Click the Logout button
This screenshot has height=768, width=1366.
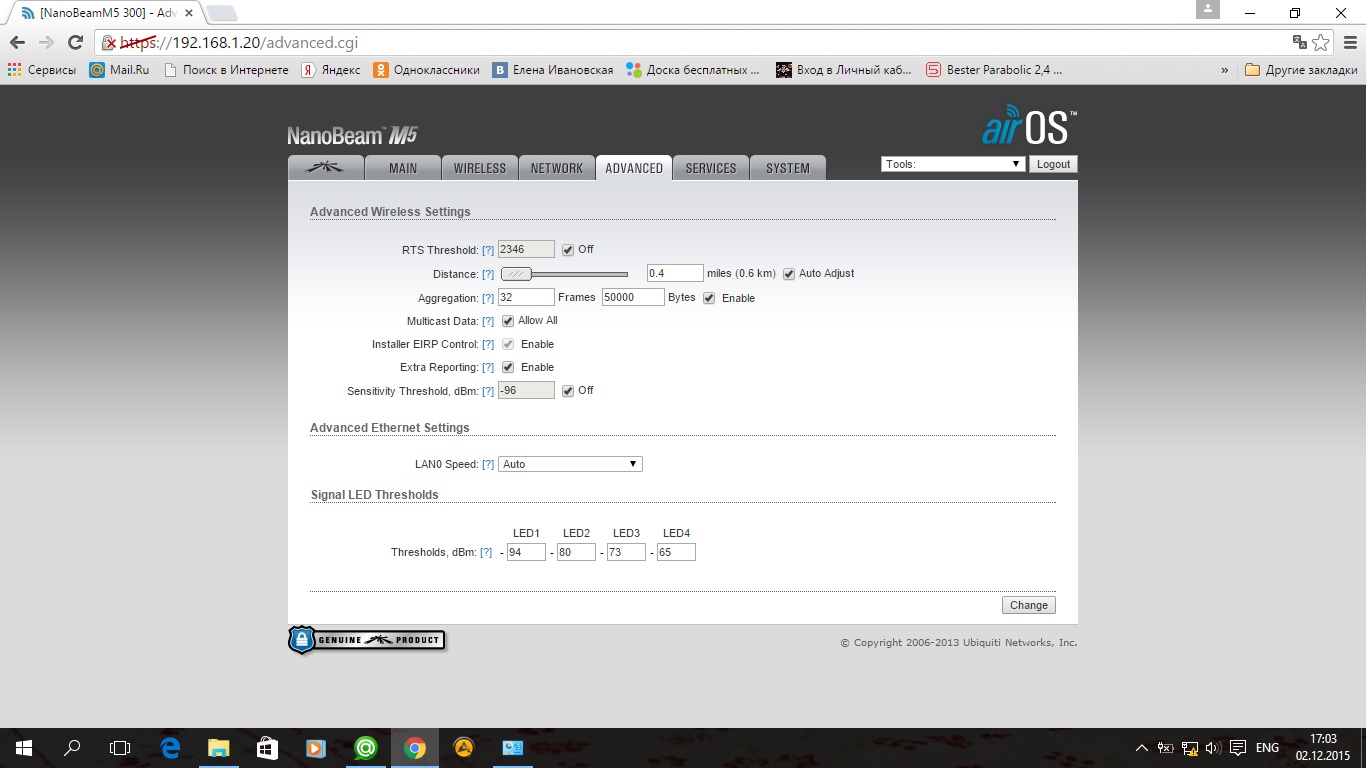point(1053,164)
